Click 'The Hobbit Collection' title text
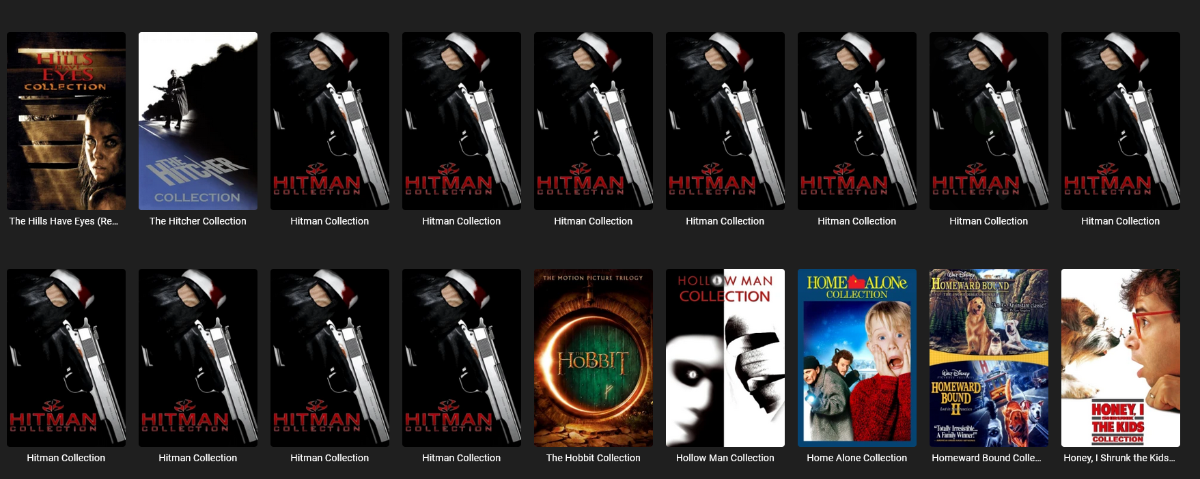Viewport: 1200px width, 479px height. [x=593, y=458]
